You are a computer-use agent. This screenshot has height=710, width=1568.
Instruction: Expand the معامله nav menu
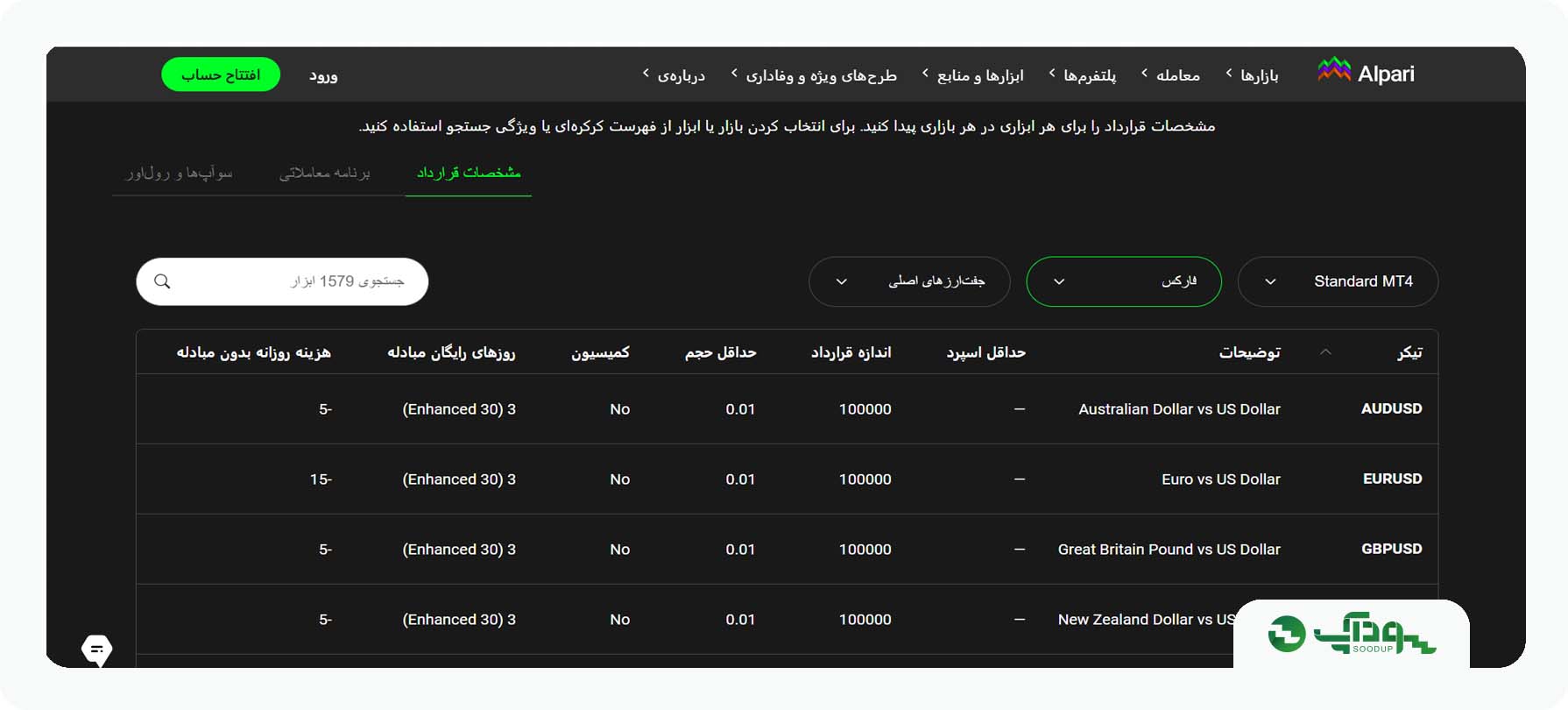[x=1170, y=75]
